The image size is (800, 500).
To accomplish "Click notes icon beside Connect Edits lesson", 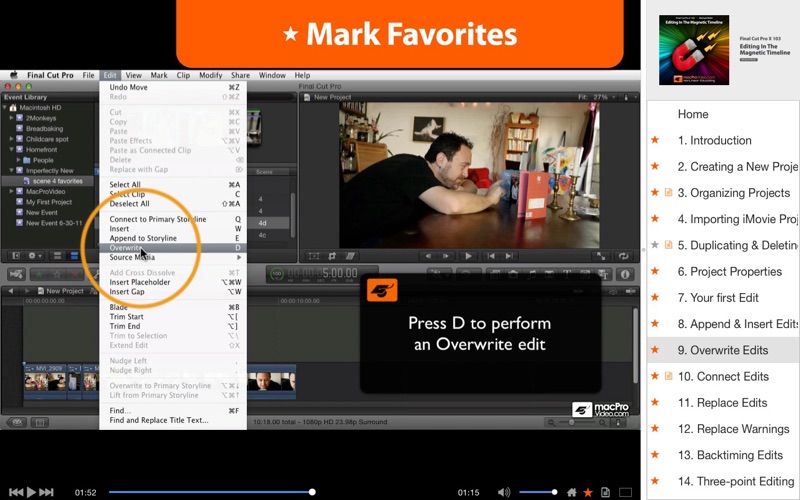I will [x=668, y=376].
